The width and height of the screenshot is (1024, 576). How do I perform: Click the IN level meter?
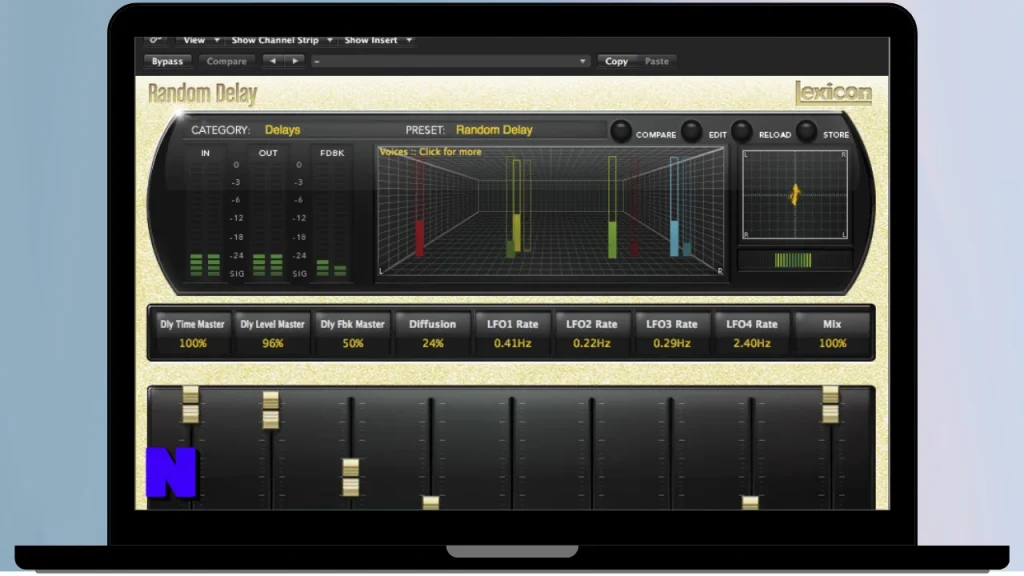(205, 220)
